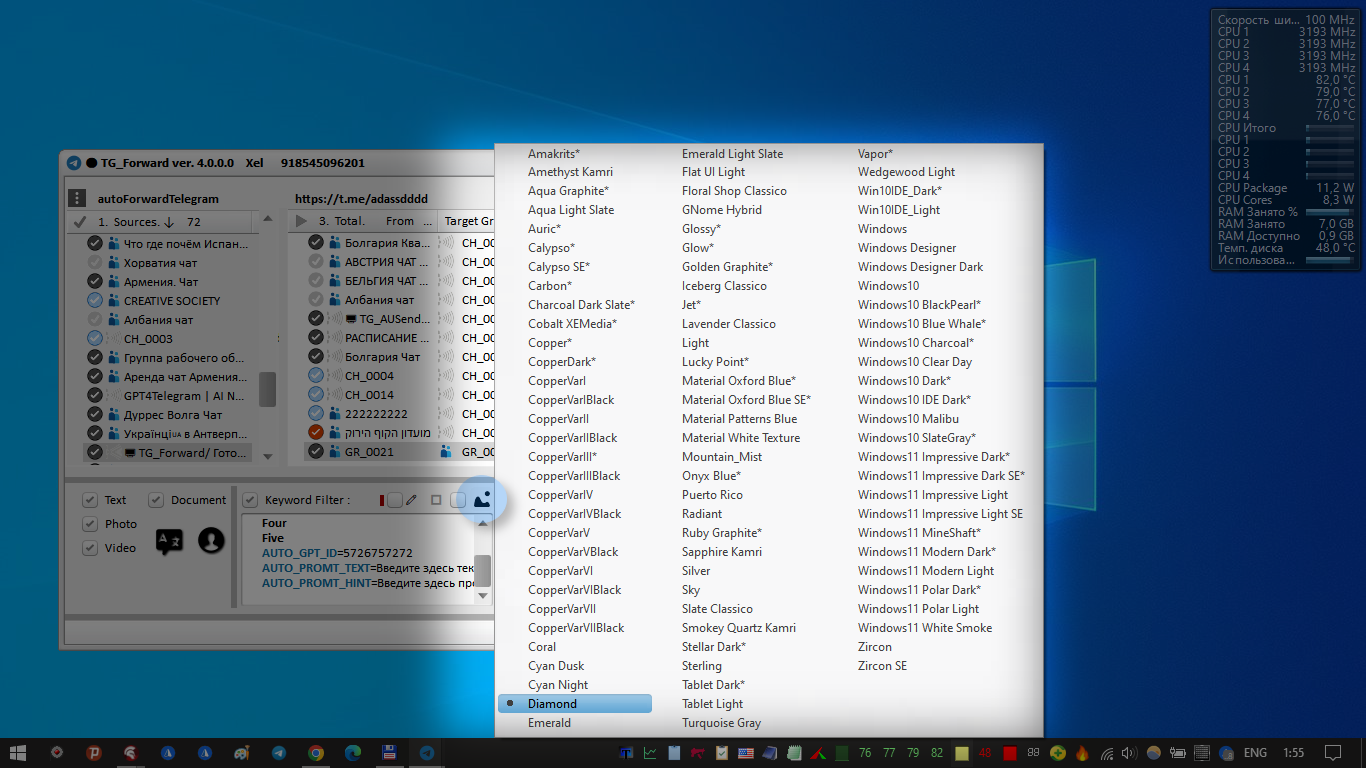Click the pencil edit icon in Keyword Filter bar
This screenshot has width=1366, height=768.
click(412, 500)
